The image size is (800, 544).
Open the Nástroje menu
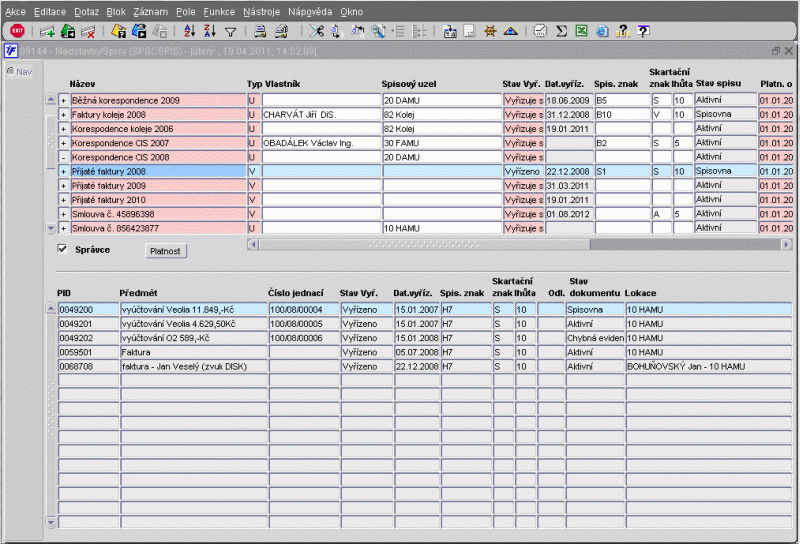pos(262,12)
